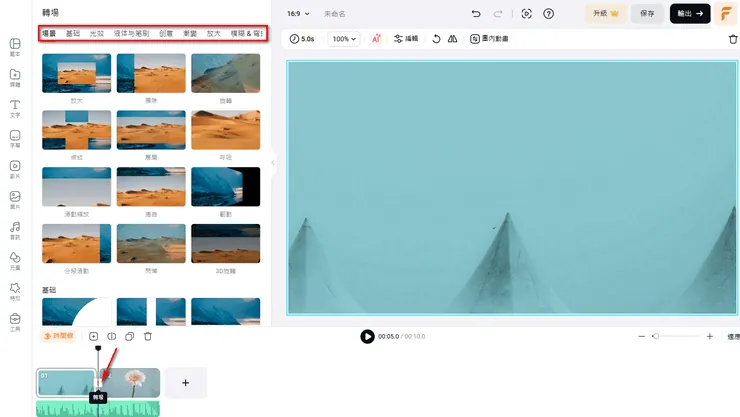Open the 100% speed dropdown
Screen dimensions: 740x417
pos(344,39)
